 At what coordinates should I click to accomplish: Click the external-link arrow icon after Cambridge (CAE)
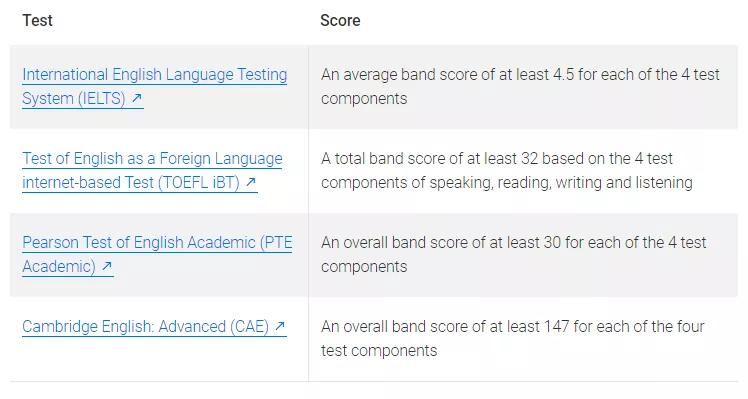(280, 326)
